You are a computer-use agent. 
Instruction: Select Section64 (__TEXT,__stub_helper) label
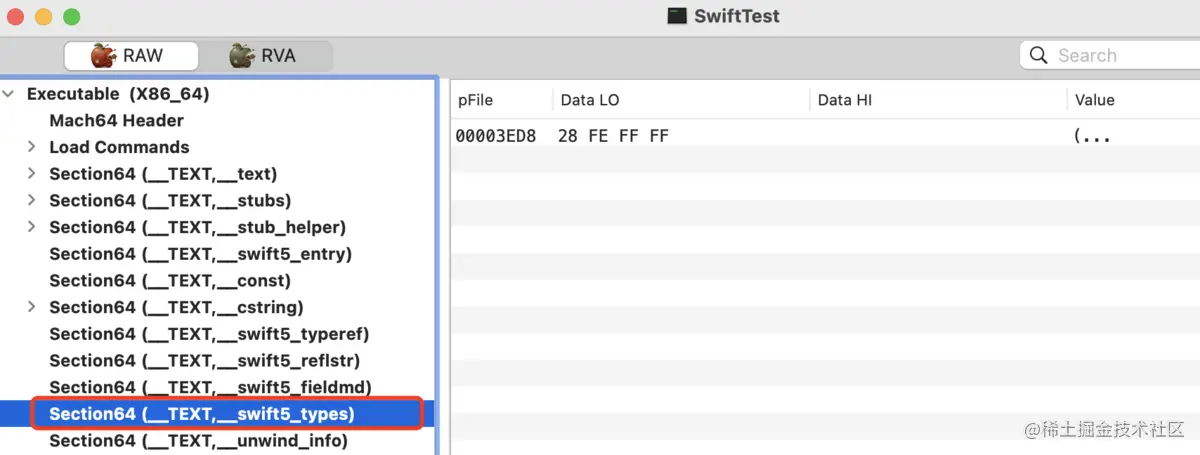pyautogui.click(x=198, y=227)
